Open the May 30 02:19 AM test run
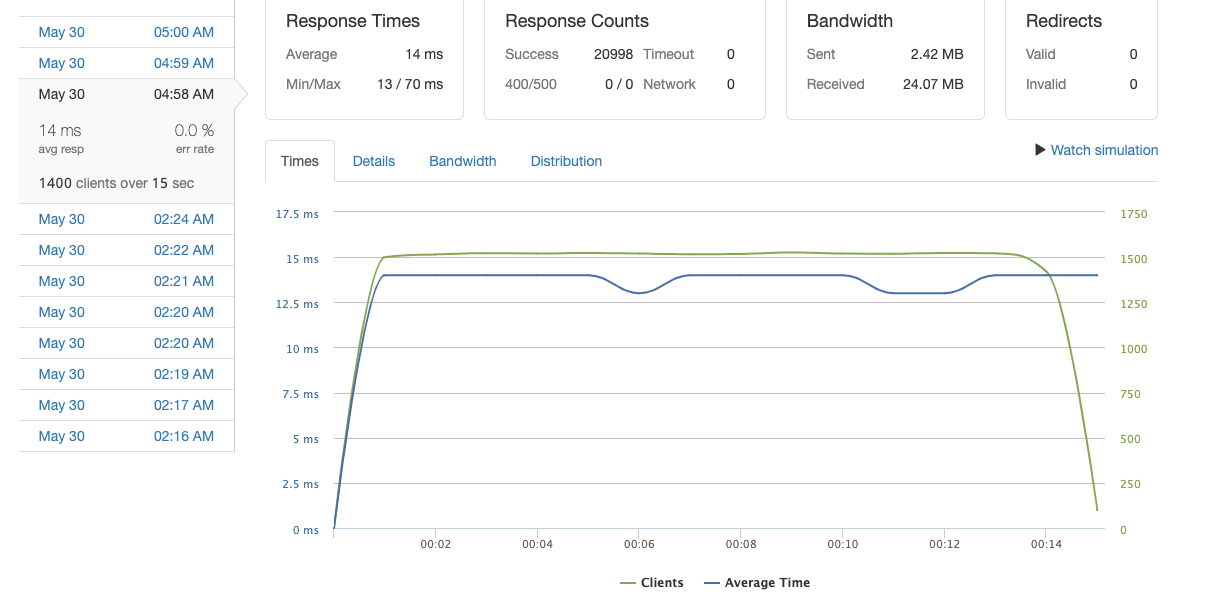Image resolution: width=1225 pixels, height=598 pixels. click(126, 374)
